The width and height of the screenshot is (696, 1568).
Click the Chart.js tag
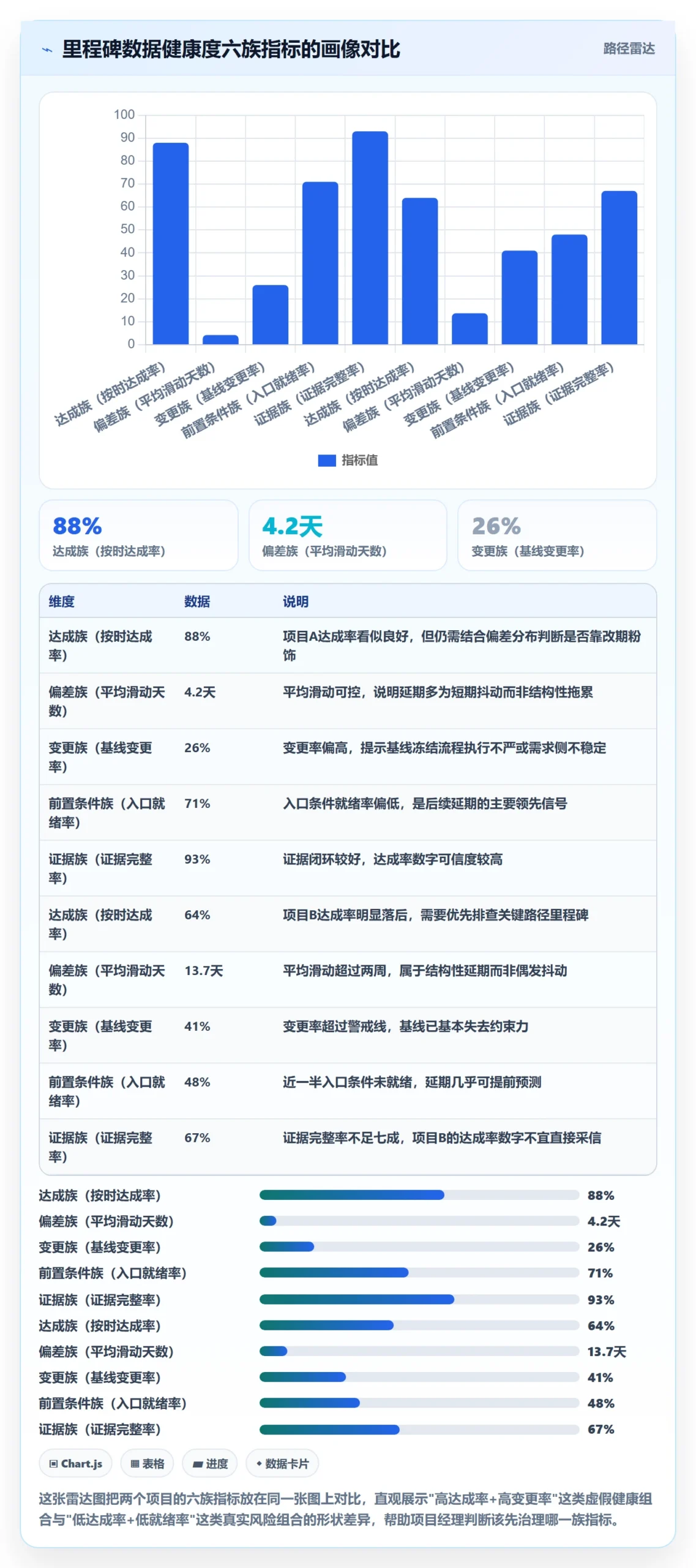click(x=75, y=1464)
